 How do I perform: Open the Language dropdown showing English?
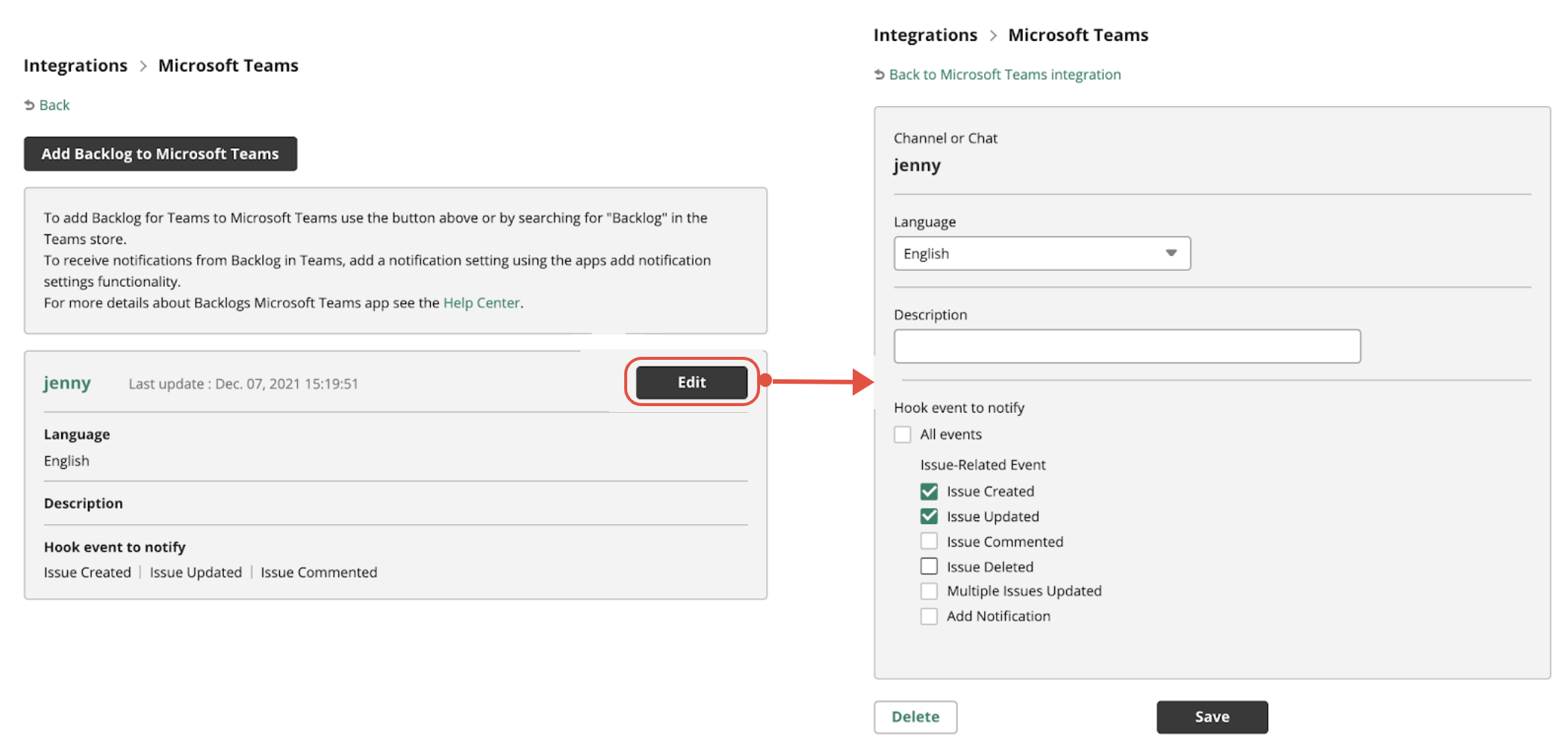click(x=1042, y=254)
